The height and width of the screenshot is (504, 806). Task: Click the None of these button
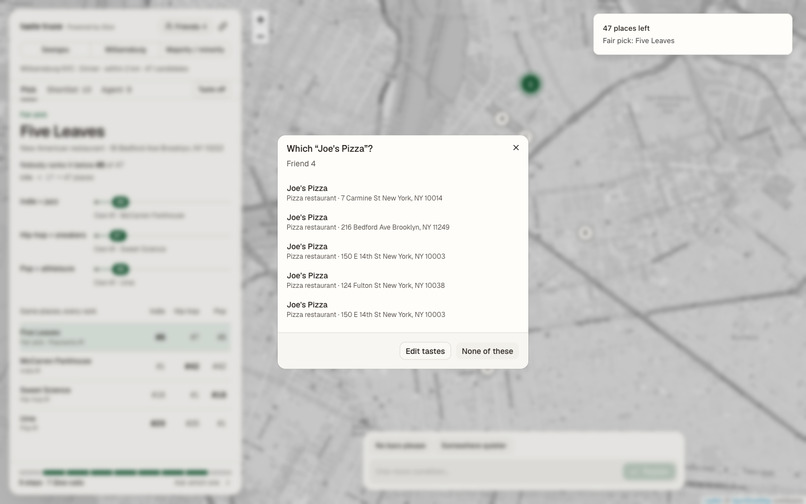(x=487, y=351)
